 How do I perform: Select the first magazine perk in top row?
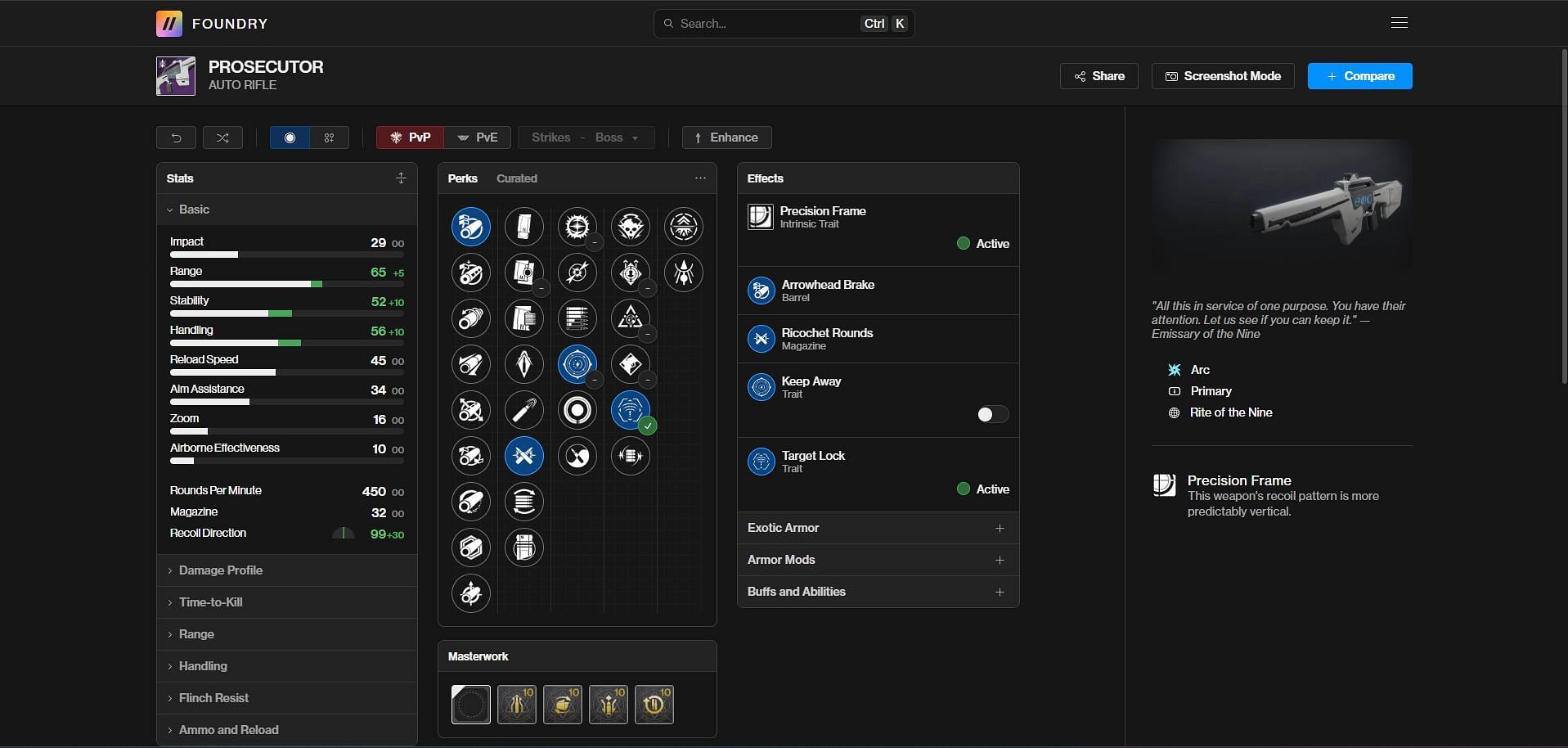(524, 227)
